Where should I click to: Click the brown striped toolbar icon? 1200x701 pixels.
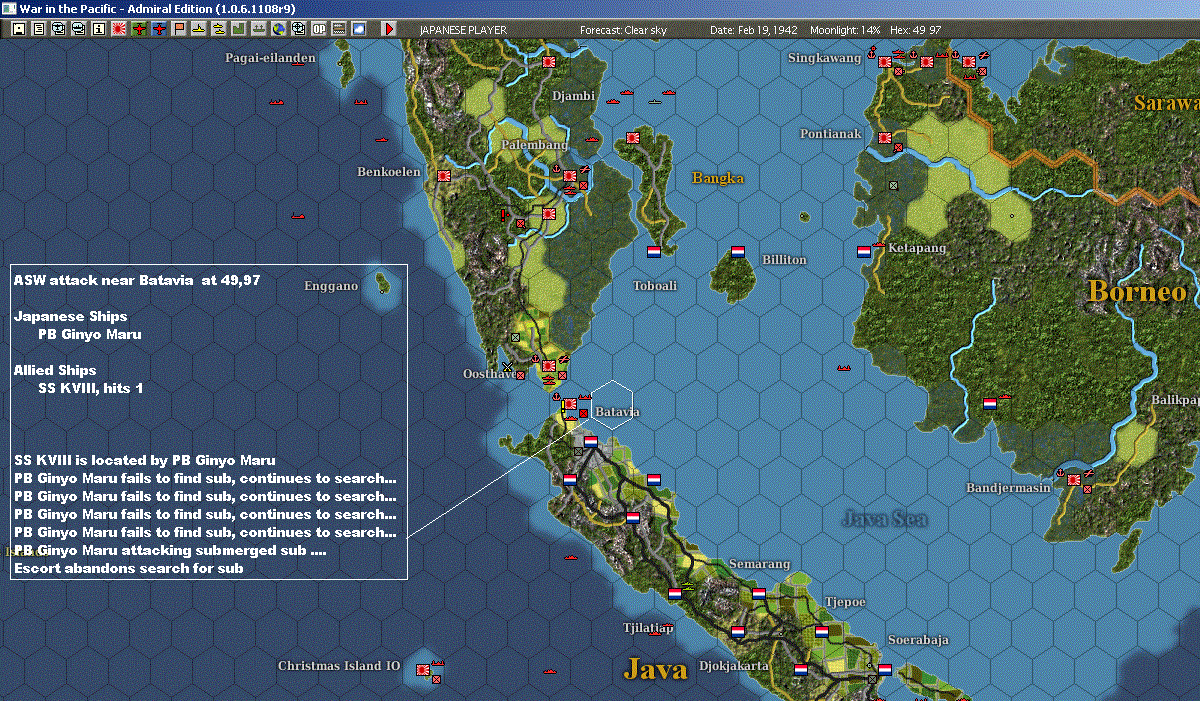[339, 29]
